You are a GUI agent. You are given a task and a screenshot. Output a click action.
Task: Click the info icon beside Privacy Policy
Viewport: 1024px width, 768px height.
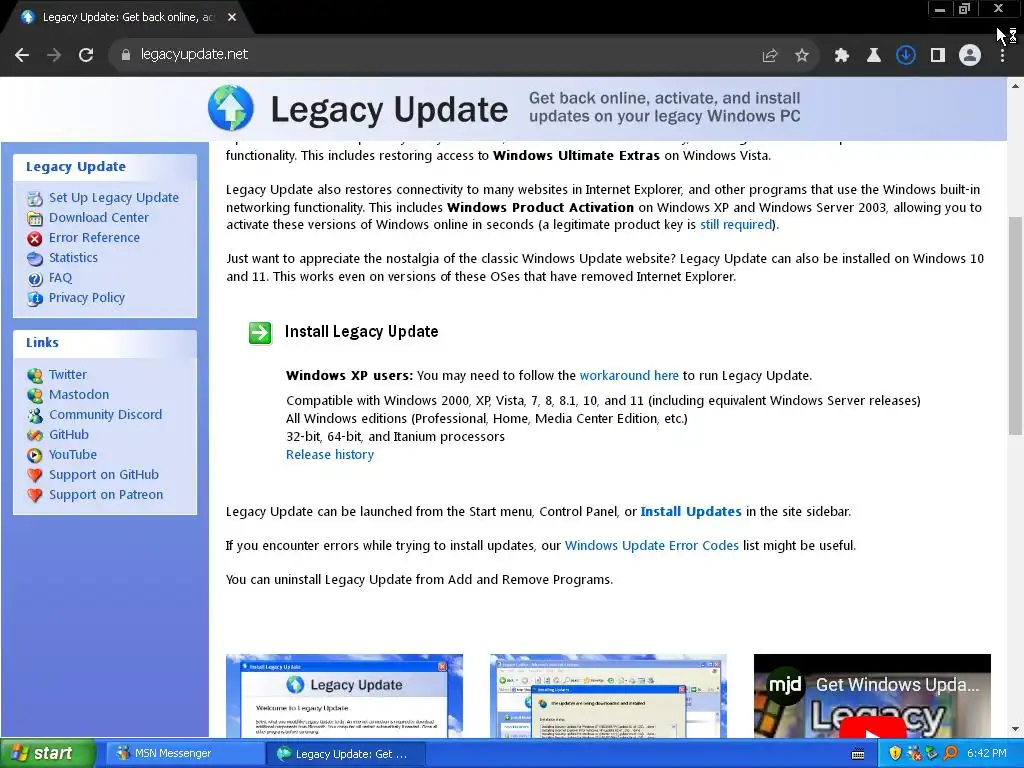click(x=35, y=299)
